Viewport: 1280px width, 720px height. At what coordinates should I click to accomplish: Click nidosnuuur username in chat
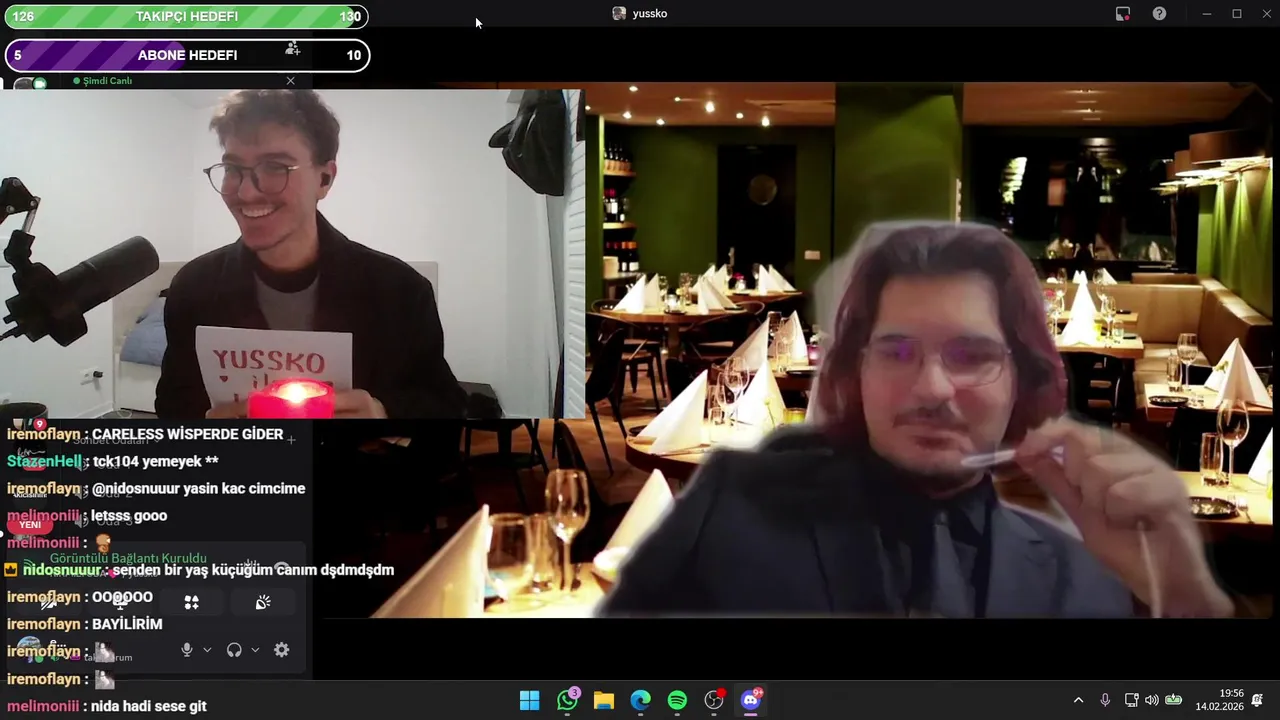click(x=62, y=570)
